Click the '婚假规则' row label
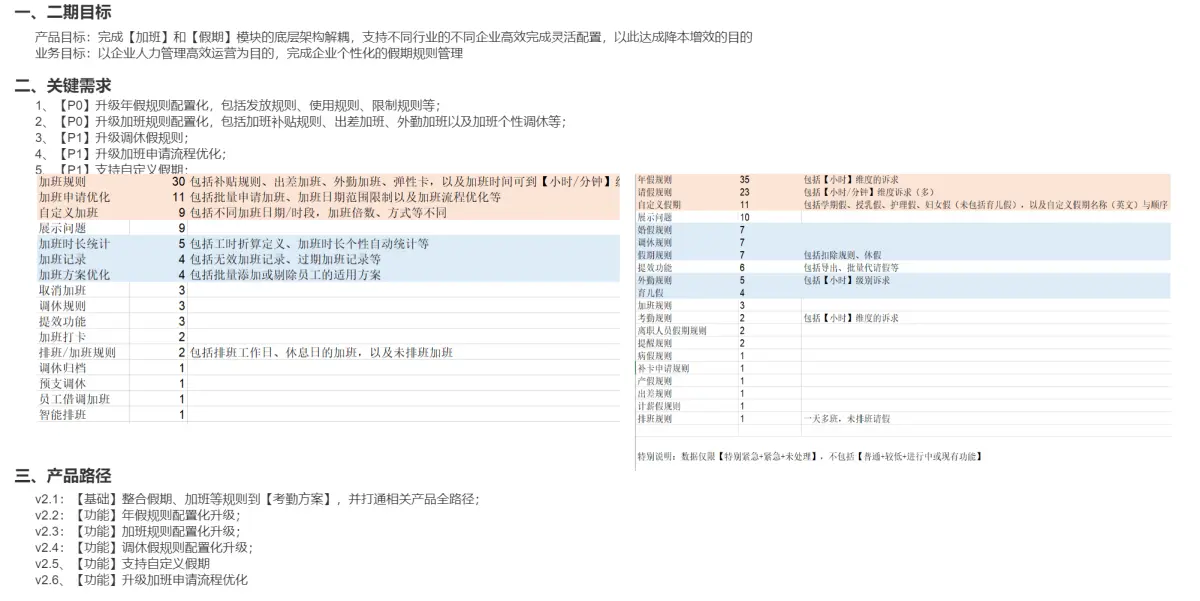The image size is (1200, 601). coord(654,230)
